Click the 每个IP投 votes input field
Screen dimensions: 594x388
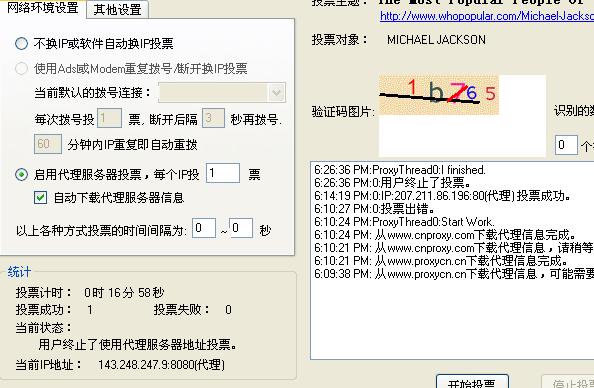pos(223,173)
